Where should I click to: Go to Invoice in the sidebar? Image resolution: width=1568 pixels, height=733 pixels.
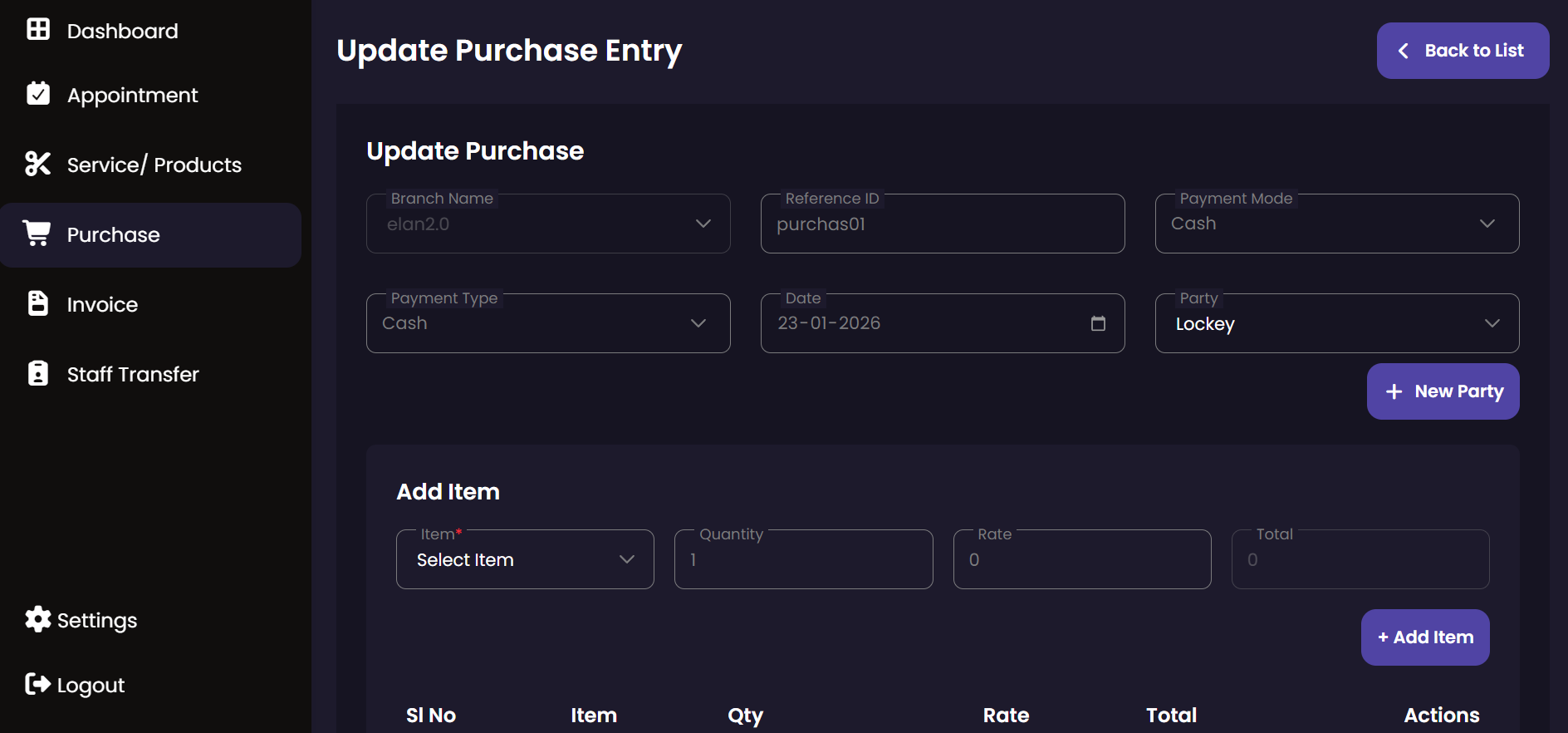coord(102,304)
